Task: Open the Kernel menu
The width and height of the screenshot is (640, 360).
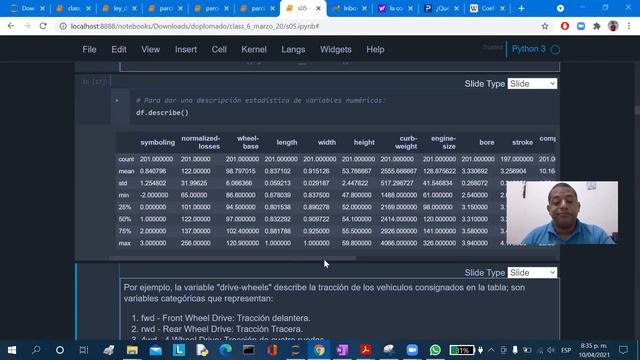Action: point(254,49)
